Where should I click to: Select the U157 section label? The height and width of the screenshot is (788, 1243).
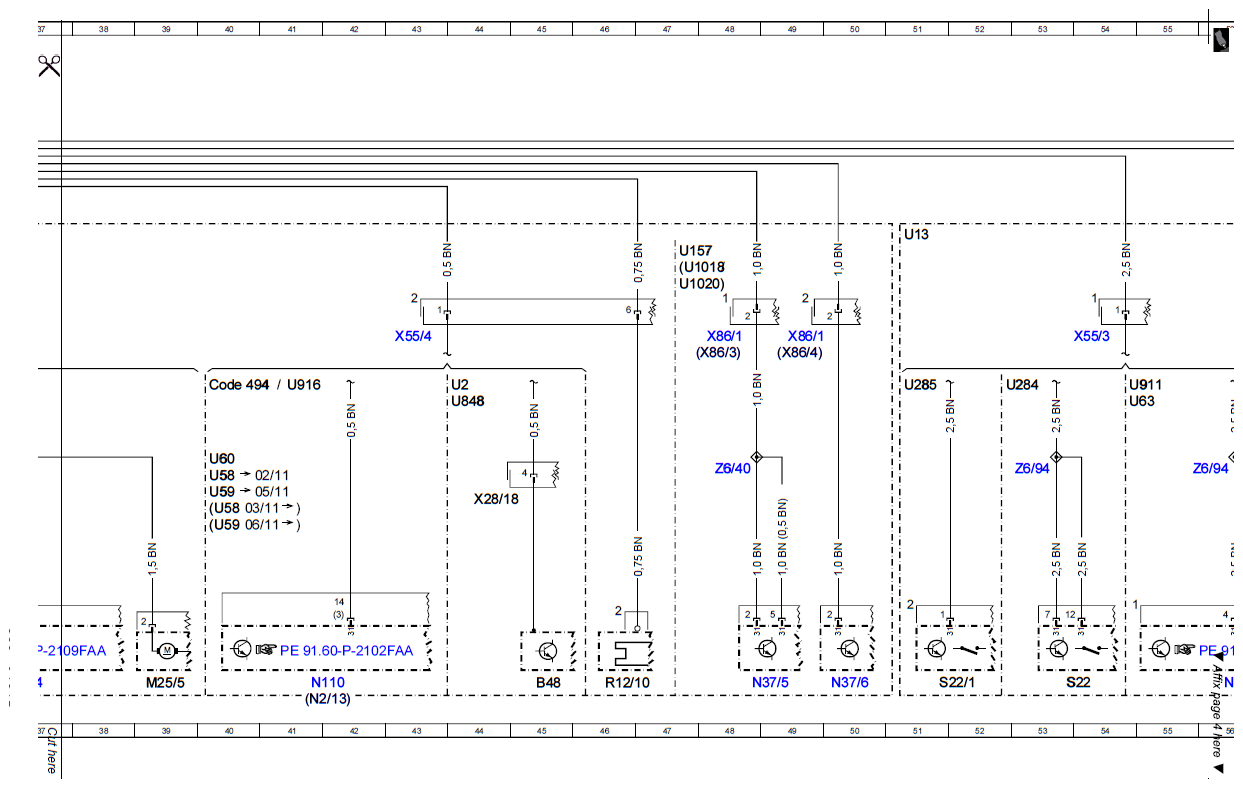pyautogui.click(x=697, y=250)
